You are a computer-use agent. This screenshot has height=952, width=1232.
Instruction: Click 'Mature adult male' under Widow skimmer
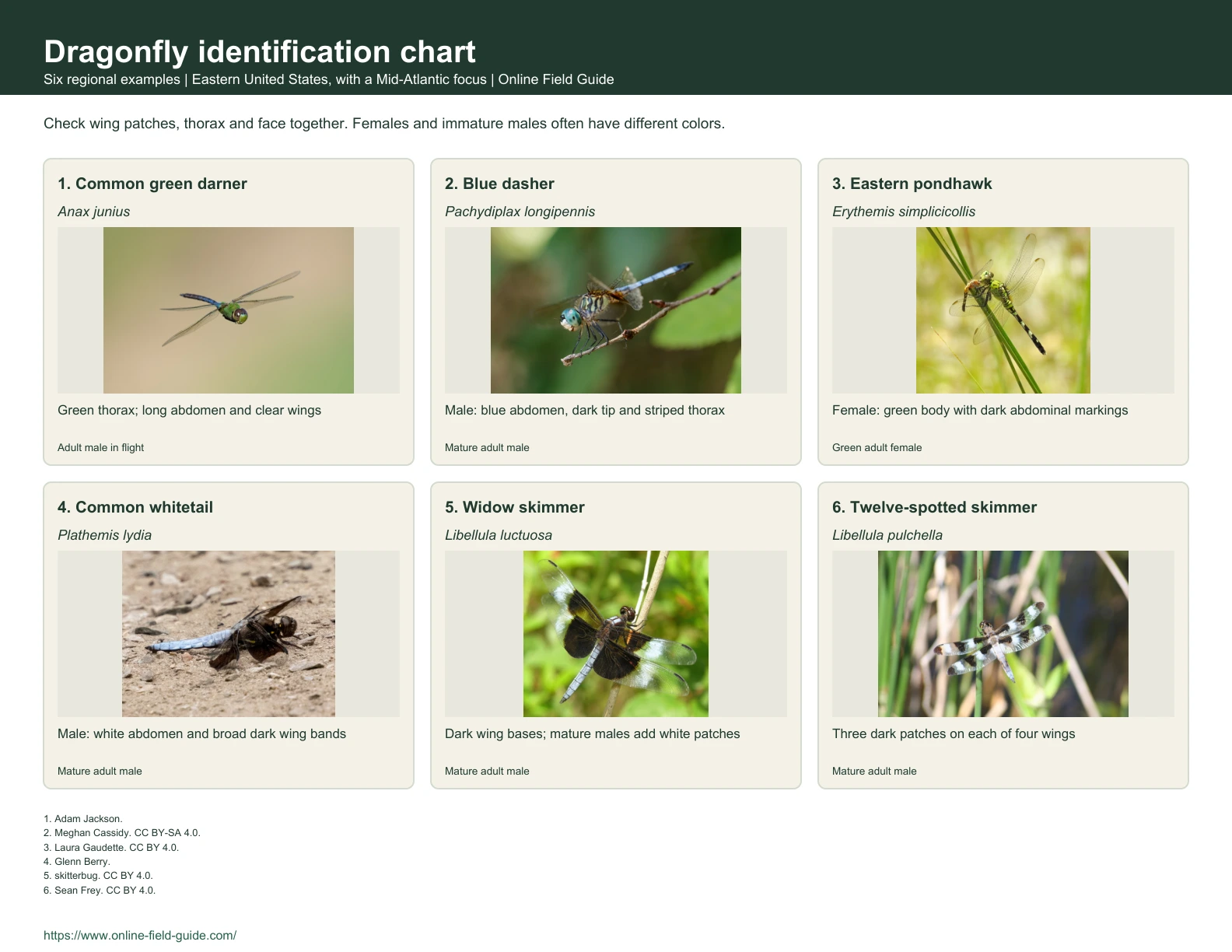click(x=487, y=771)
